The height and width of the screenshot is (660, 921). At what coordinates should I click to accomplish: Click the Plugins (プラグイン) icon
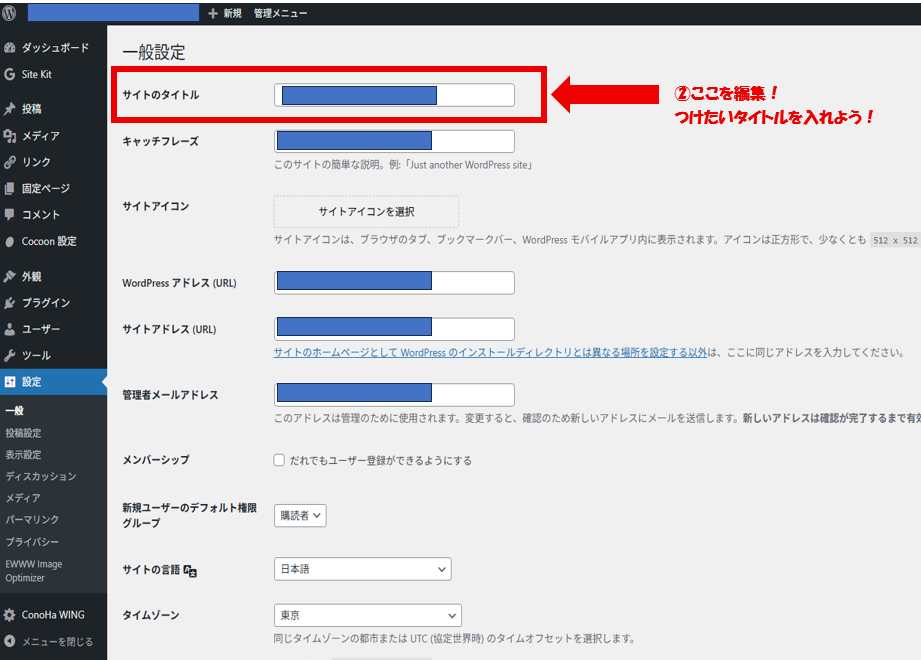click(x=10, y=303)
